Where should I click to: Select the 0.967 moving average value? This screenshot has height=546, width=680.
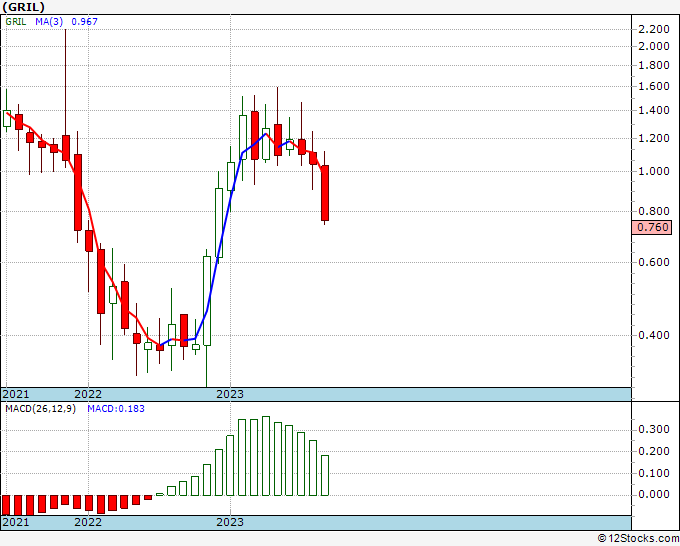point(85,22)
